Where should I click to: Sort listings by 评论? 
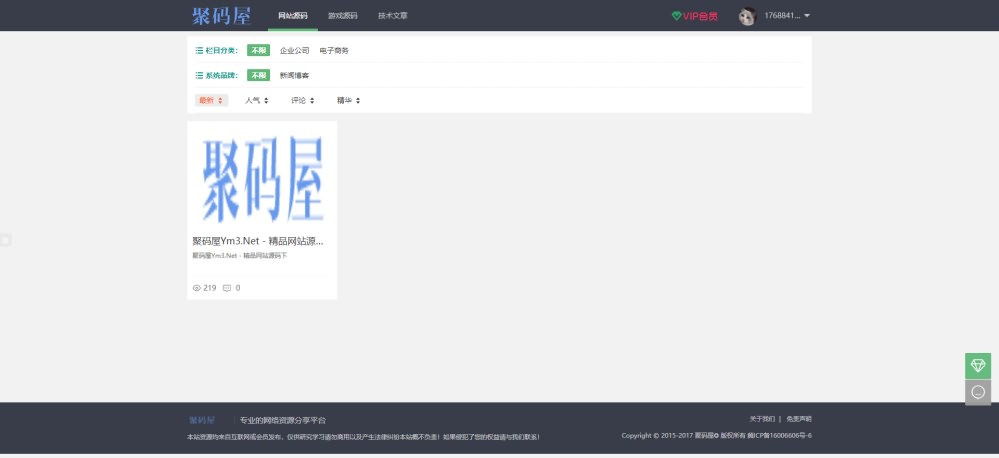(302, 100)
